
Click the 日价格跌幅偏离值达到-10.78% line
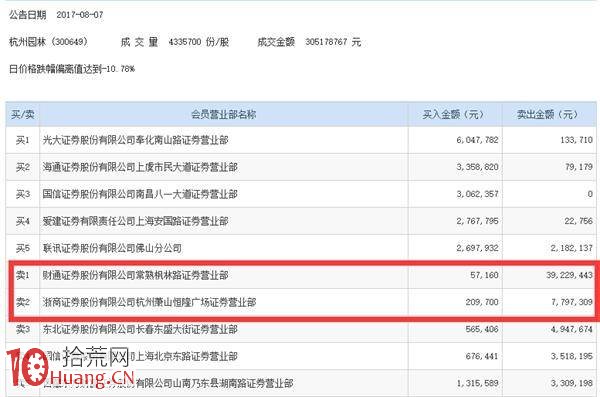(72, 69)
